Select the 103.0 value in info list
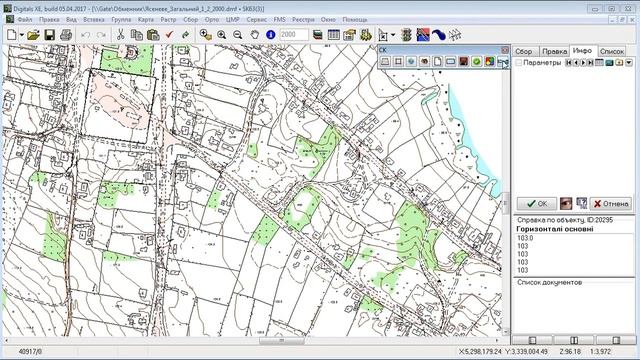 pos(525,238)
